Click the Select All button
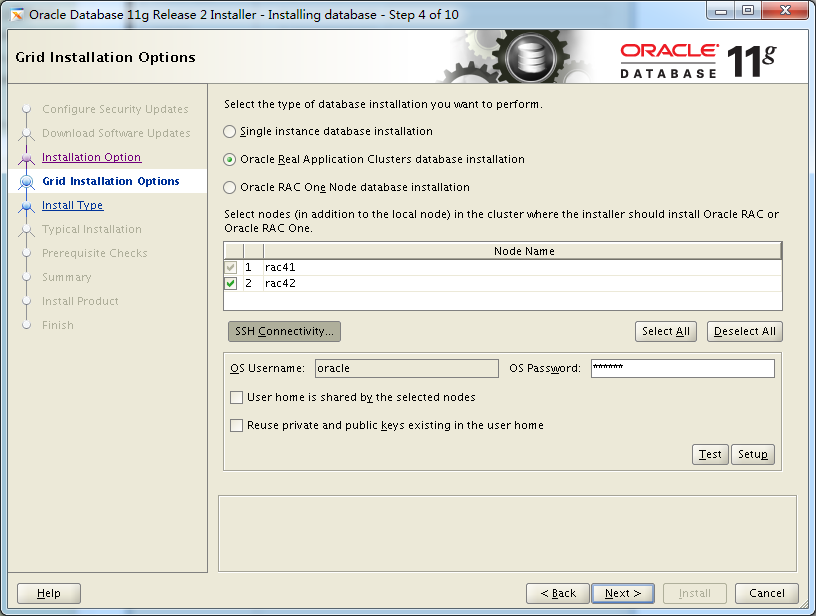Viewport: 816px width, 616px height. [x=666, y=331]
